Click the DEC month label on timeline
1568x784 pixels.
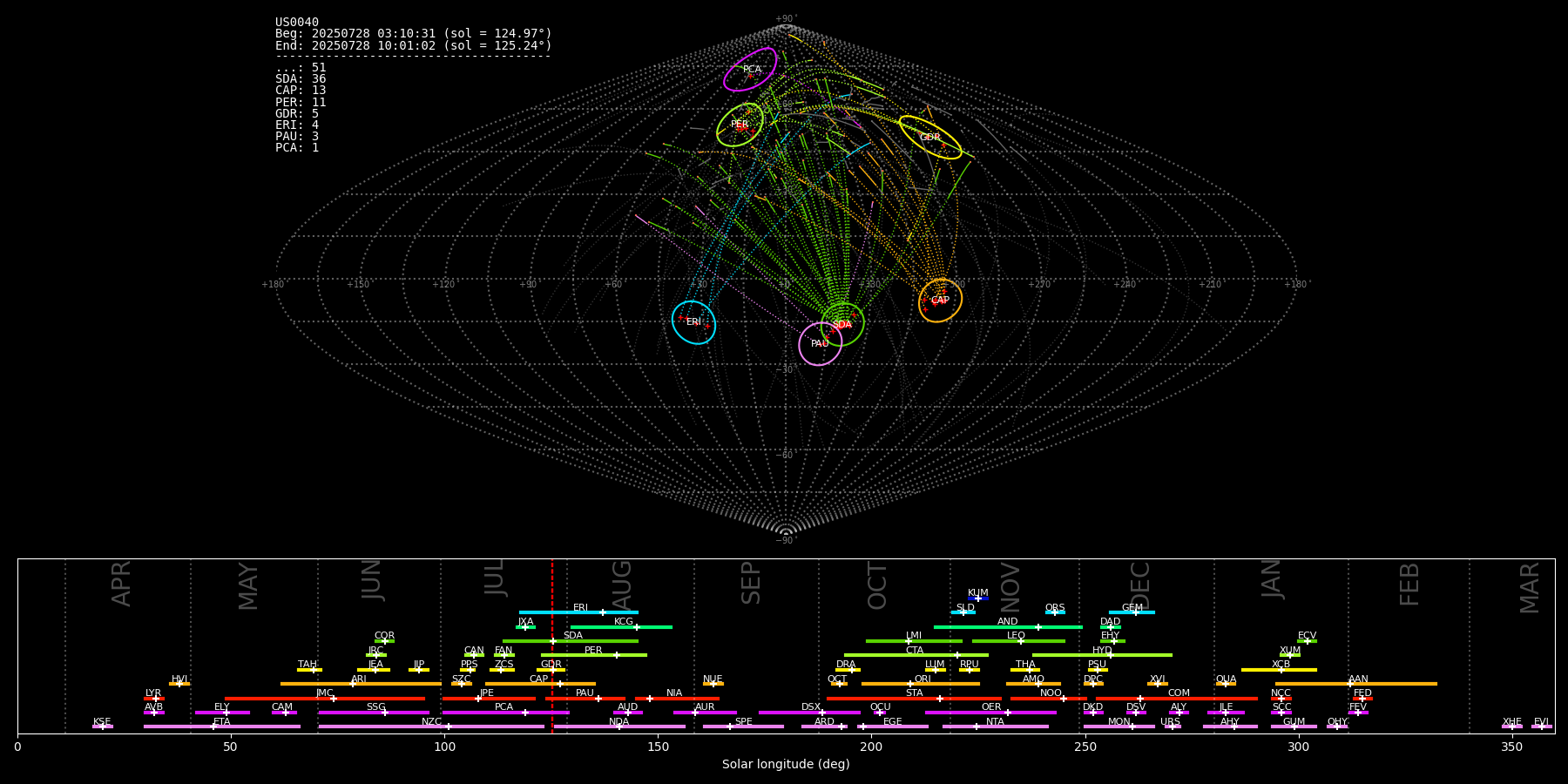(x=1140, y=585)
